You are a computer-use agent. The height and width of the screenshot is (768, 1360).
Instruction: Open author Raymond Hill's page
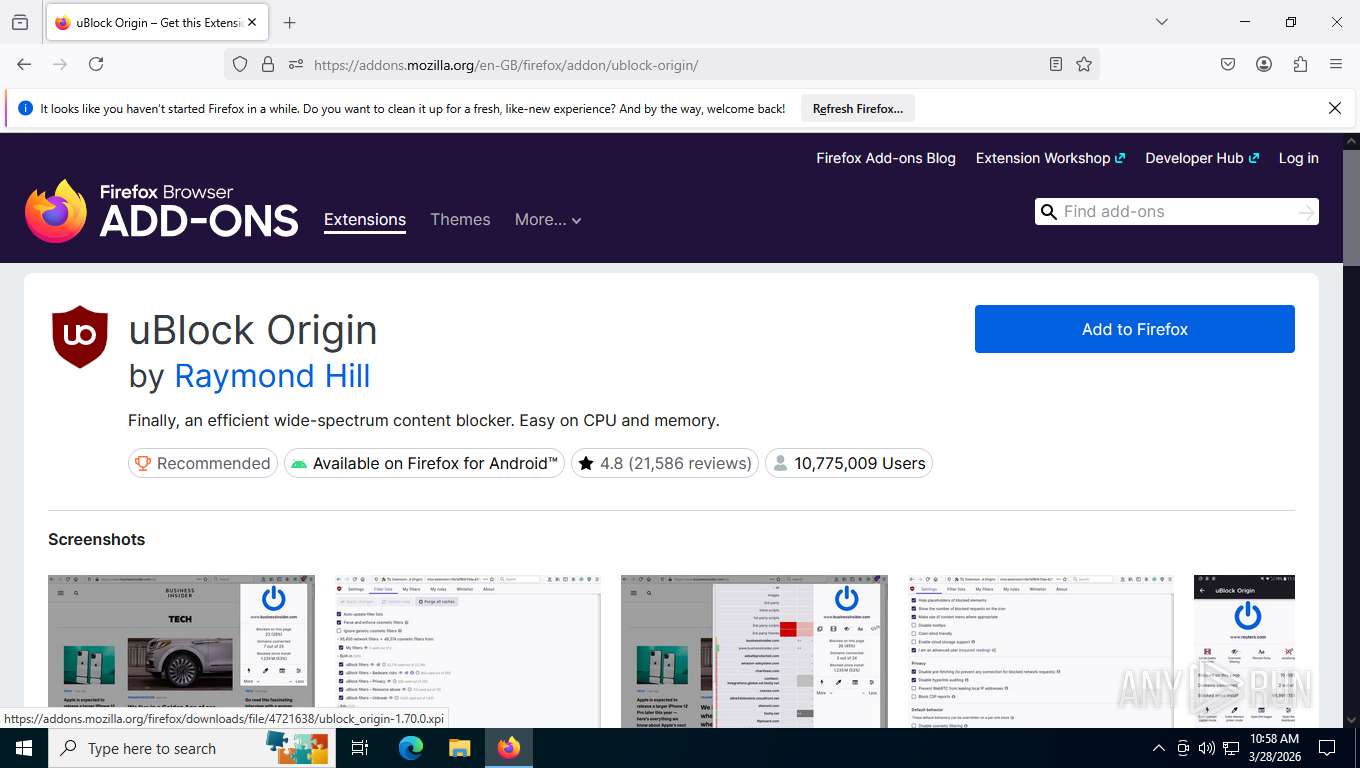coord(272,376)
